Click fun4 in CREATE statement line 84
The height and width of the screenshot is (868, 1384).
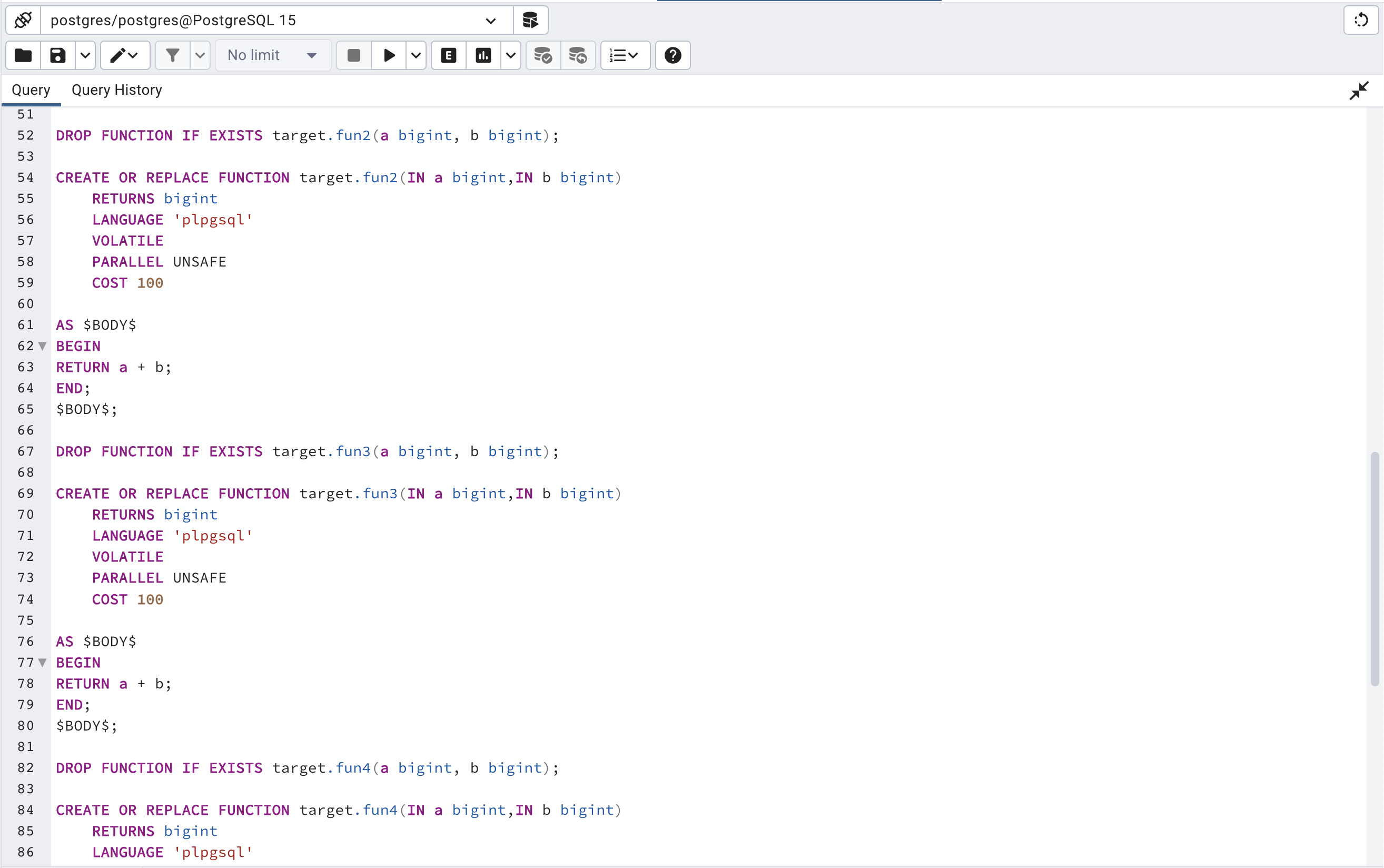click(381, 810)
